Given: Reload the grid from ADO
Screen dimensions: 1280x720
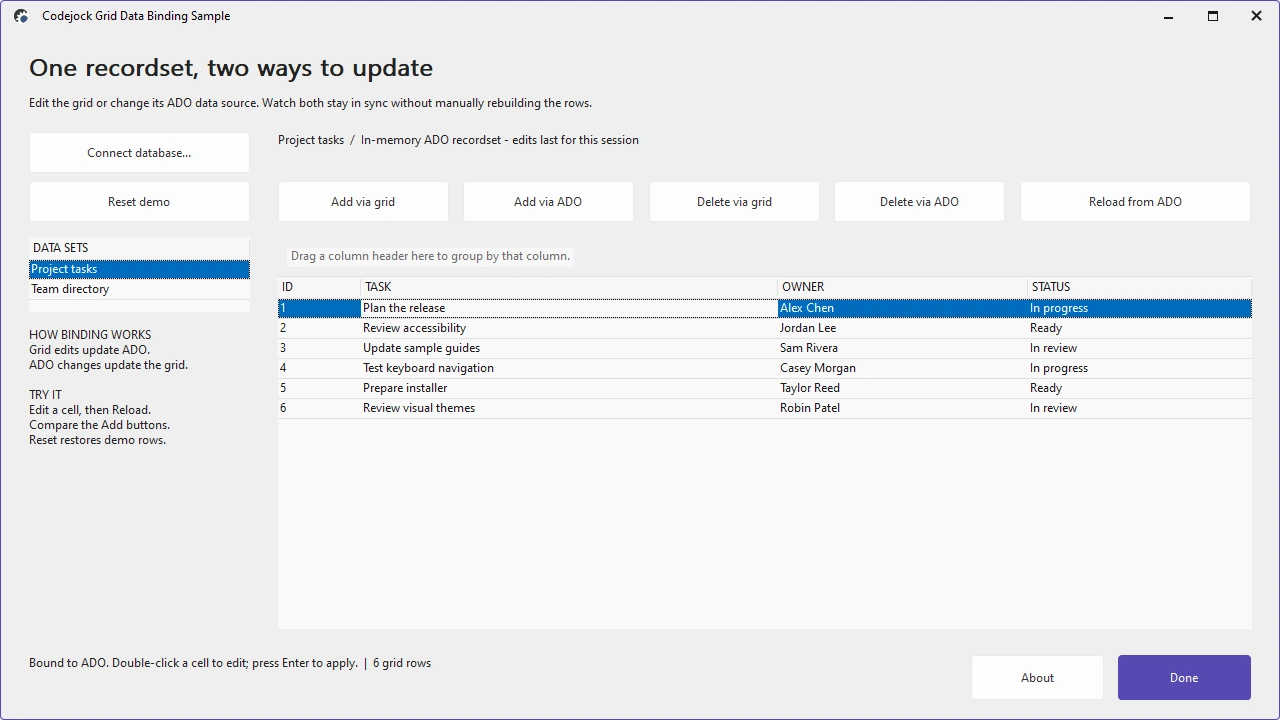Looking at the screenshot, I should [x=1135, y=202].
